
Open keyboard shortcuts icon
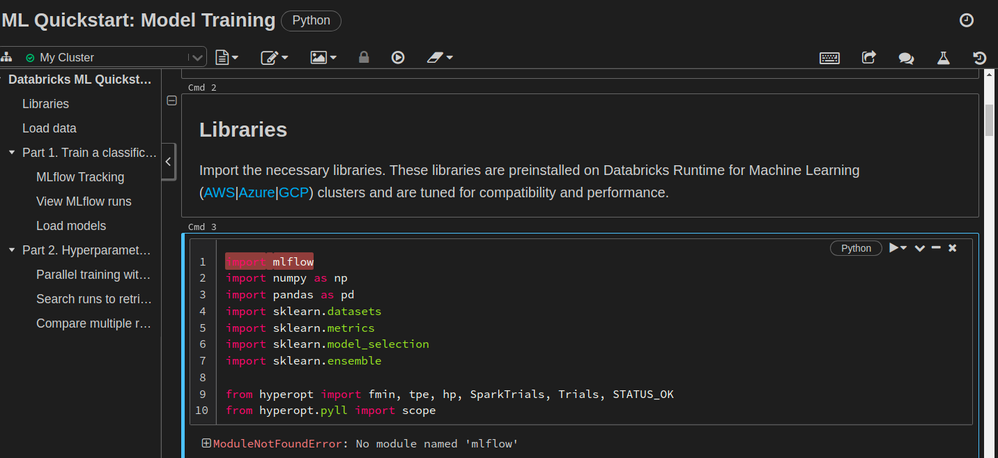pyautogui.click(x=829, y=58)
